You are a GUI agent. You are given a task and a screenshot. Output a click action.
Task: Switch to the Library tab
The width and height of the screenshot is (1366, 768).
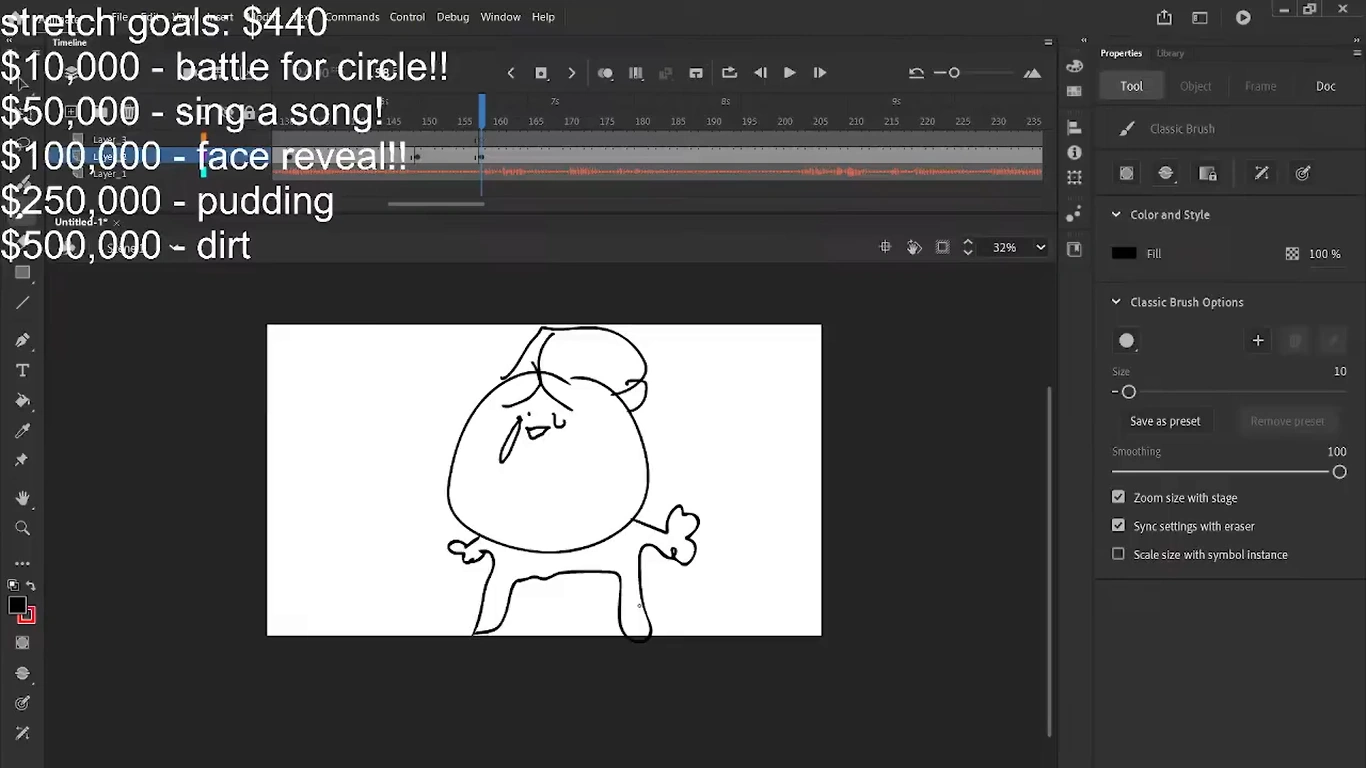point(1170,53)
